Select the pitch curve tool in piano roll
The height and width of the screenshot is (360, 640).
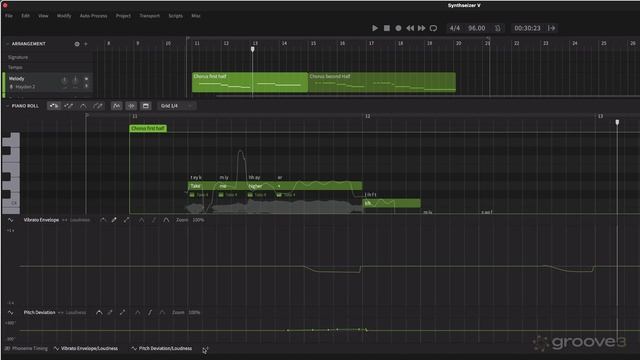83,106
